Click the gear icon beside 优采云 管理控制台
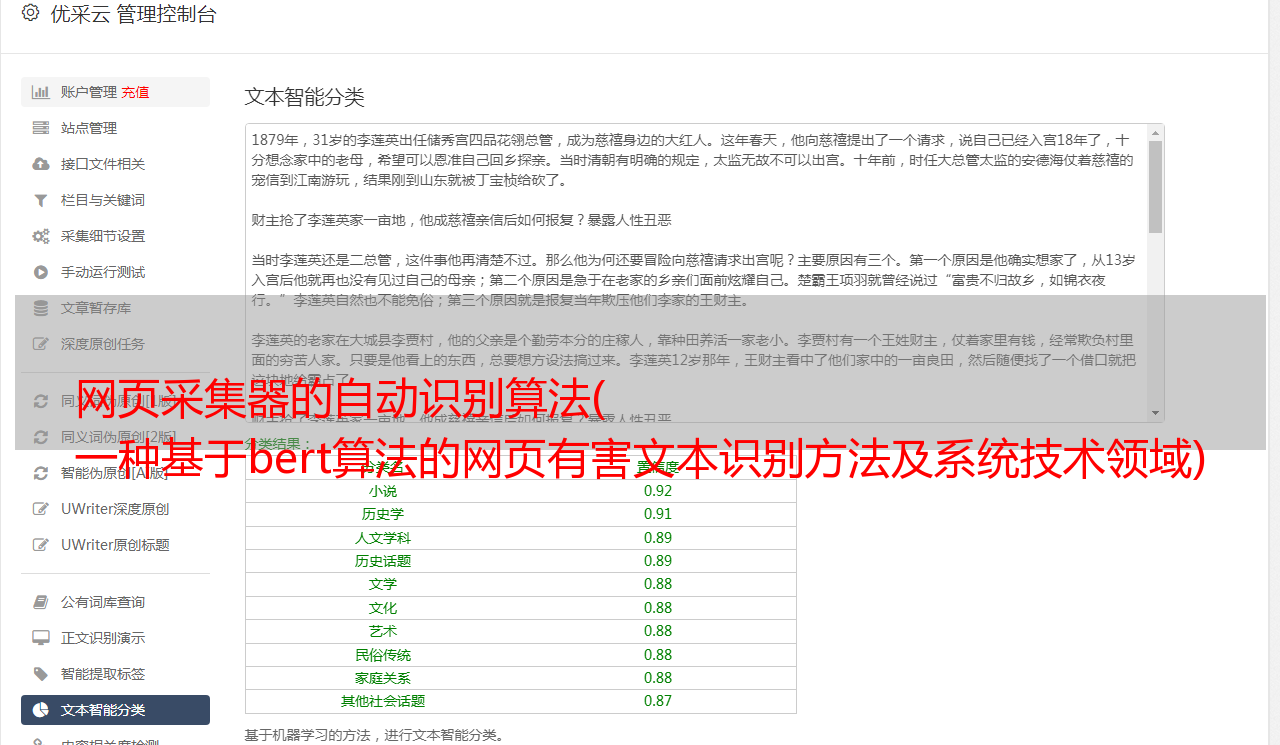 [x=30, y=13]
